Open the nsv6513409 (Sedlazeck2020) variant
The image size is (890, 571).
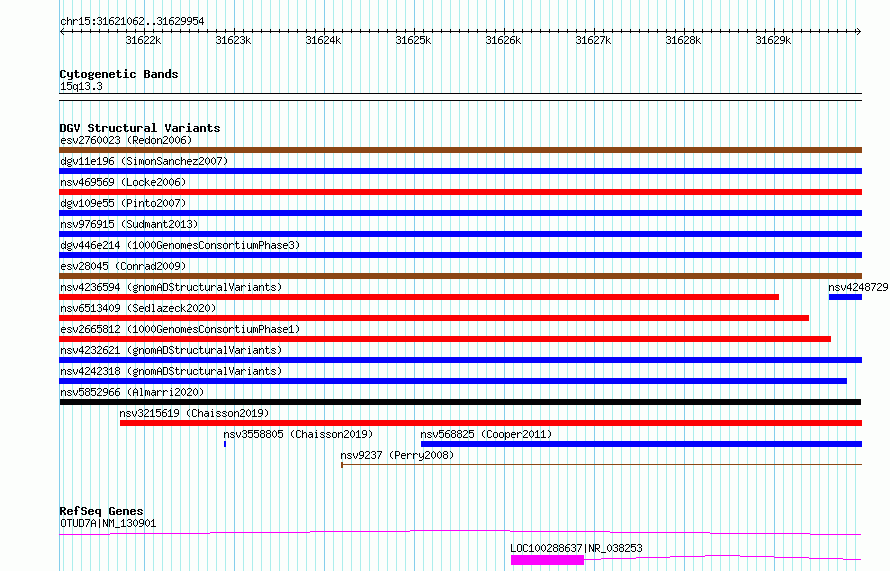point(434,318)
